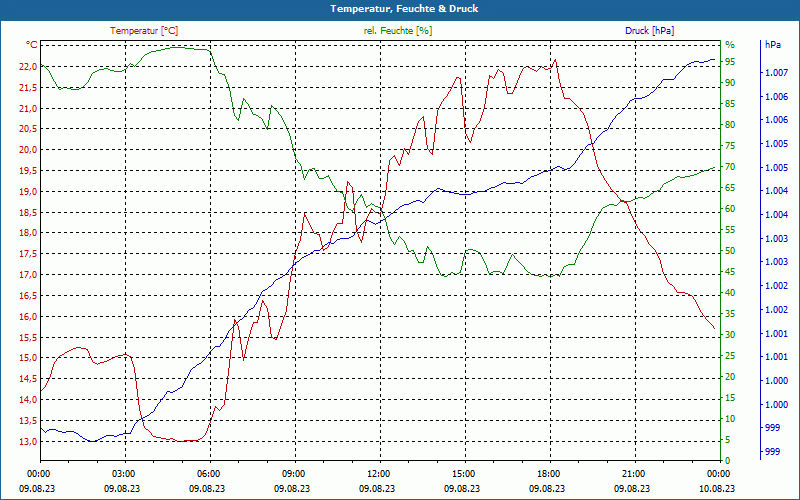Click '95' on the green humidity axis
This screenshot has height=500, width=800.
730,62
